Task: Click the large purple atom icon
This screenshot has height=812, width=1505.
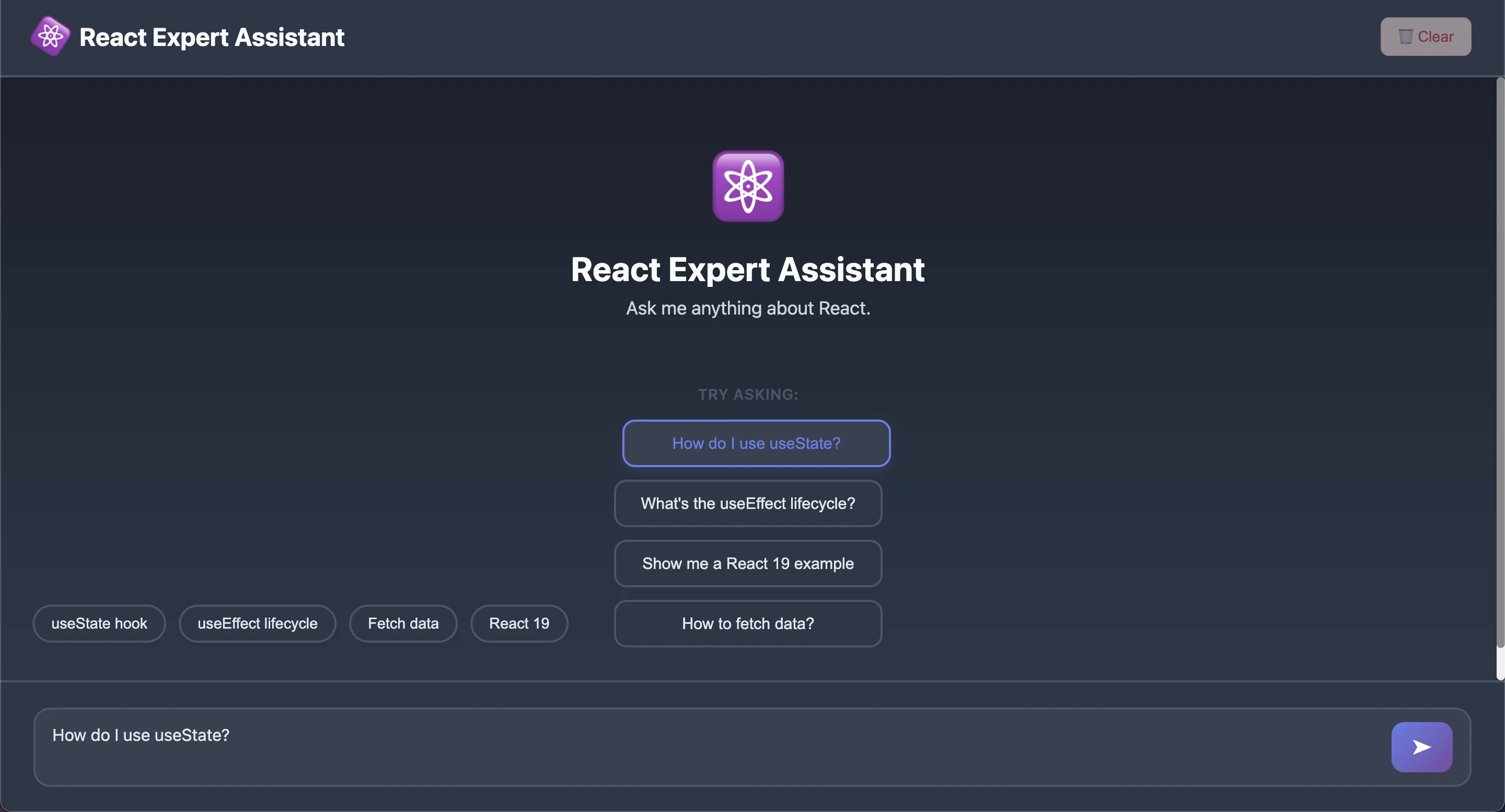Action: tap(747, 187)
